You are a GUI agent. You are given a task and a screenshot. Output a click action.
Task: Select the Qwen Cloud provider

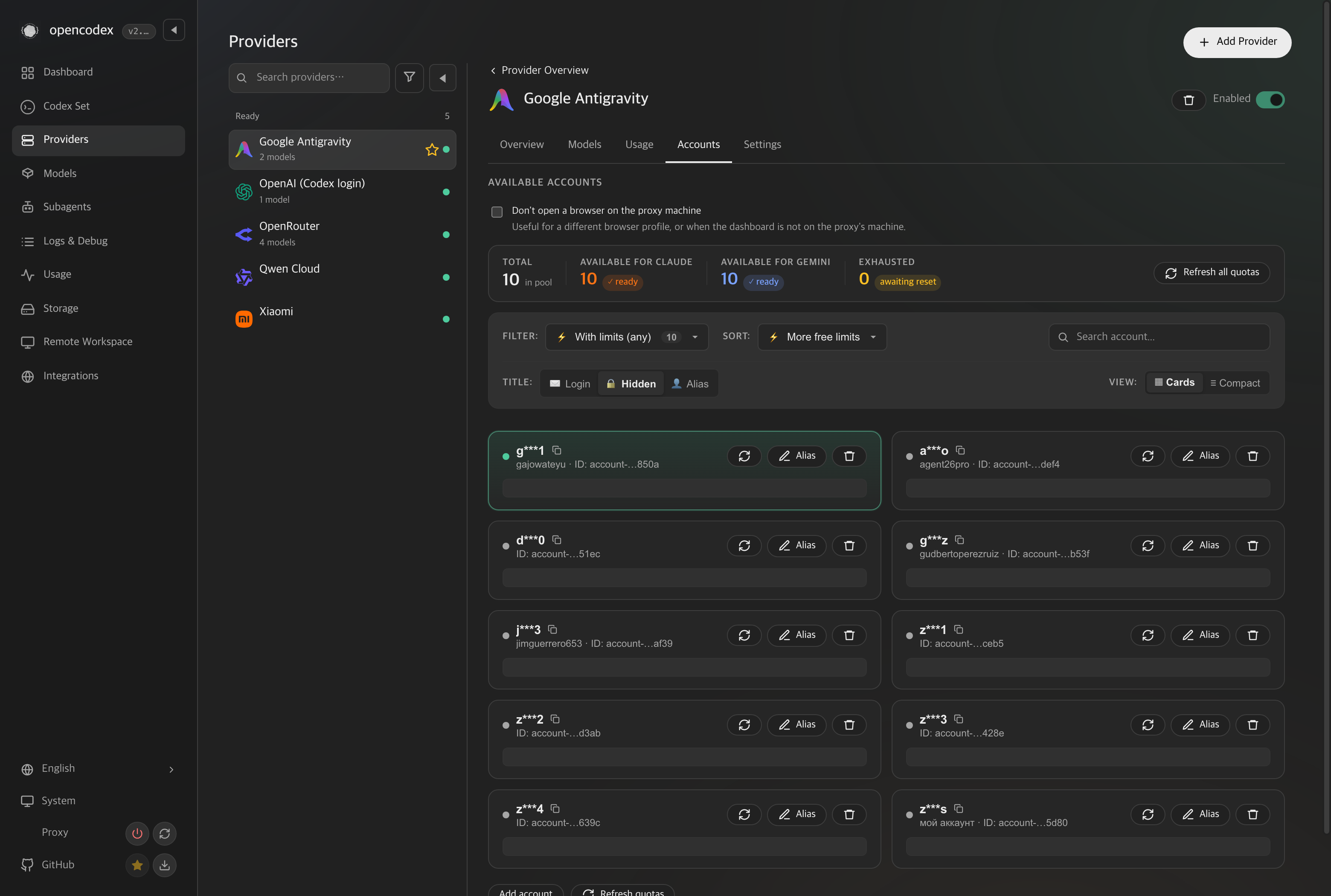[342, 276]
